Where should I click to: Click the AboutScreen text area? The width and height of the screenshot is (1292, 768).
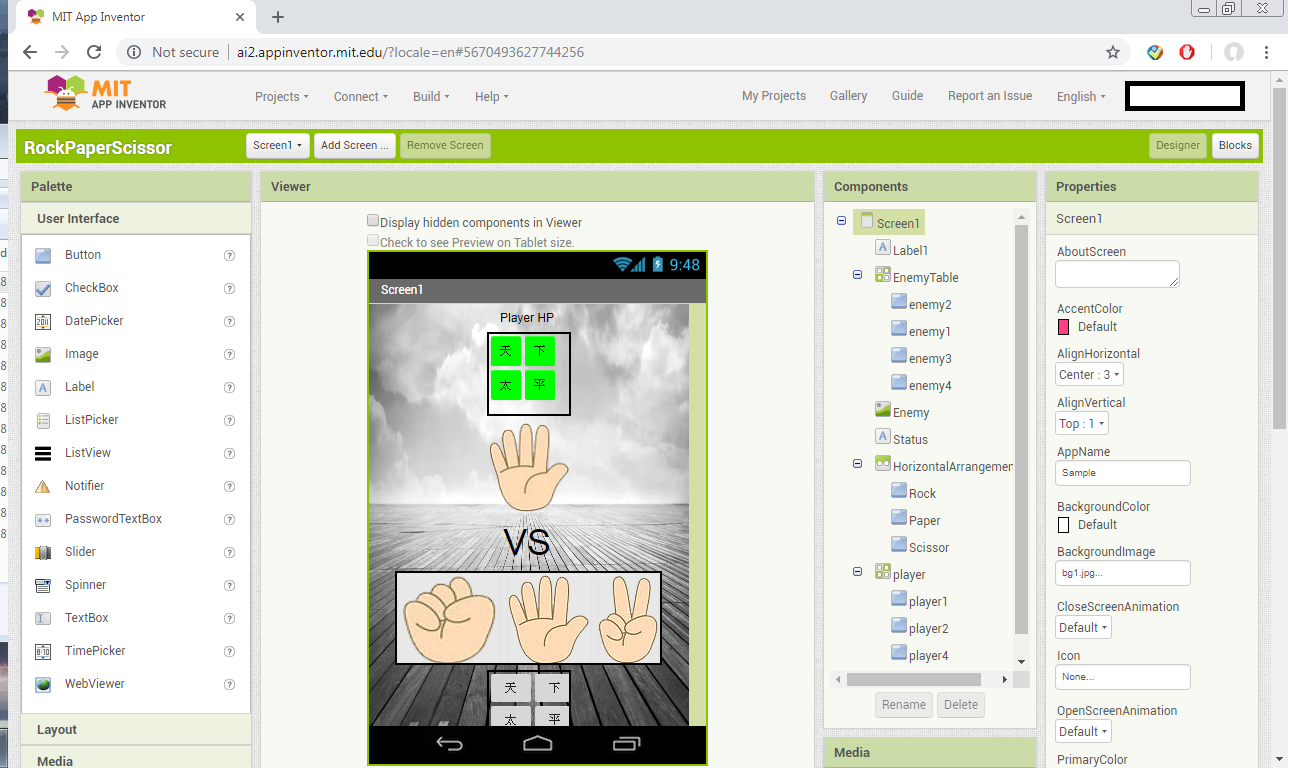(x=1117, y=274)
